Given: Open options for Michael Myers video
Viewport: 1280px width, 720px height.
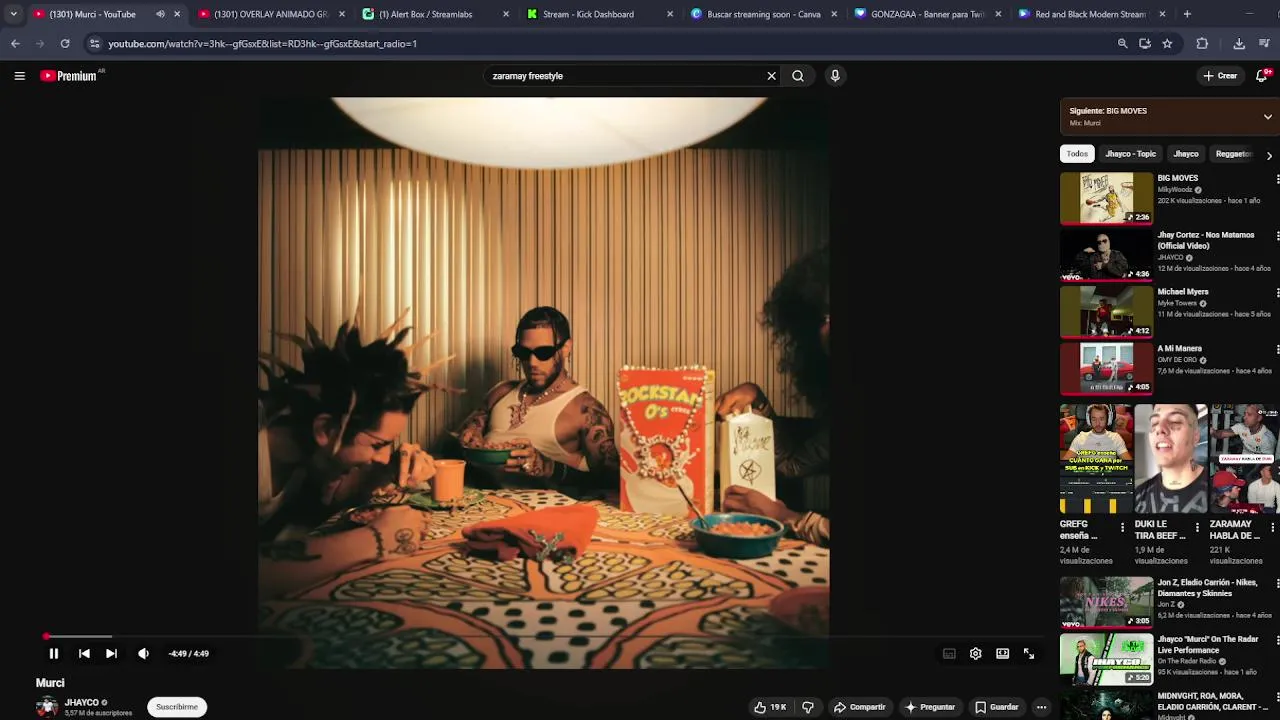Looking at the screenshot, I should [1277, 293].
